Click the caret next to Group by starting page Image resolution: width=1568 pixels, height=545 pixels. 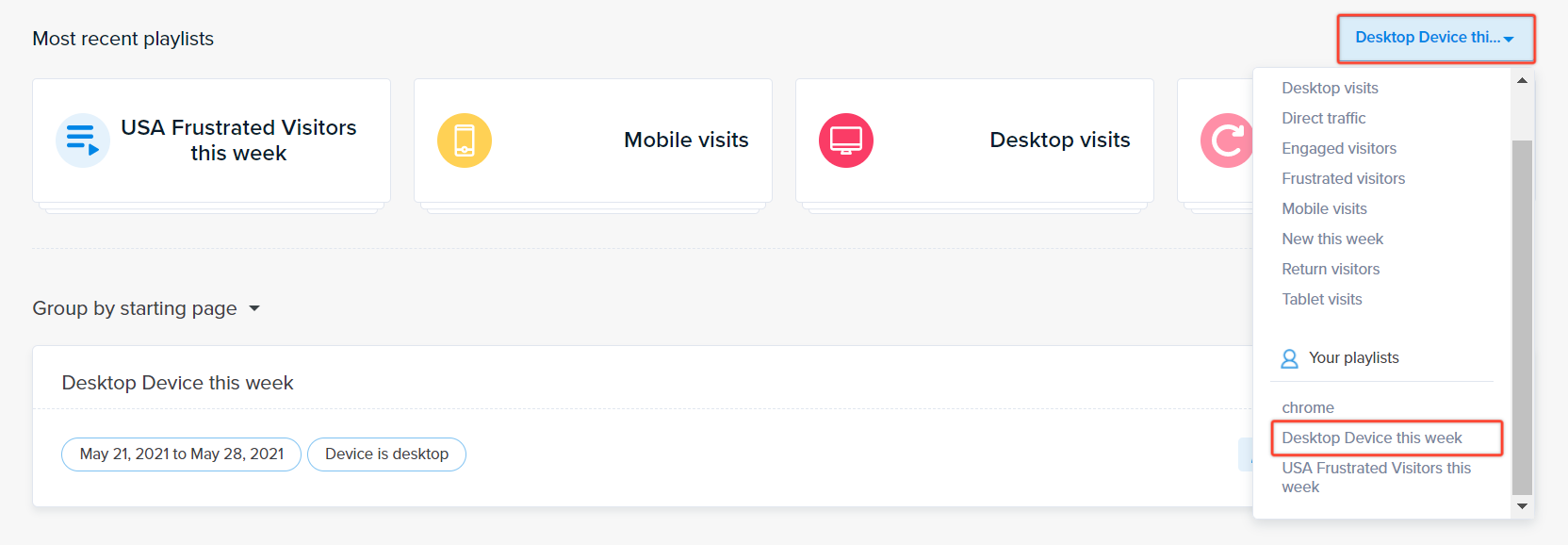(x=253, y=308)
